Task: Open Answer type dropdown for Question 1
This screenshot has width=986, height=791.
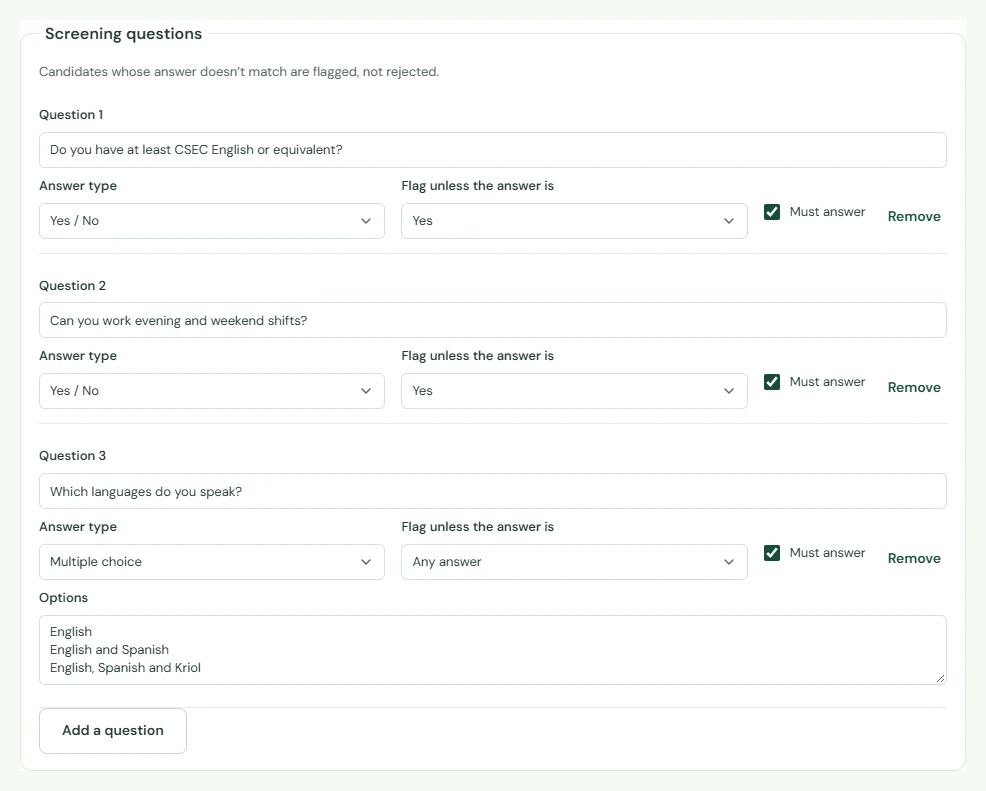Action: point(212,221)
